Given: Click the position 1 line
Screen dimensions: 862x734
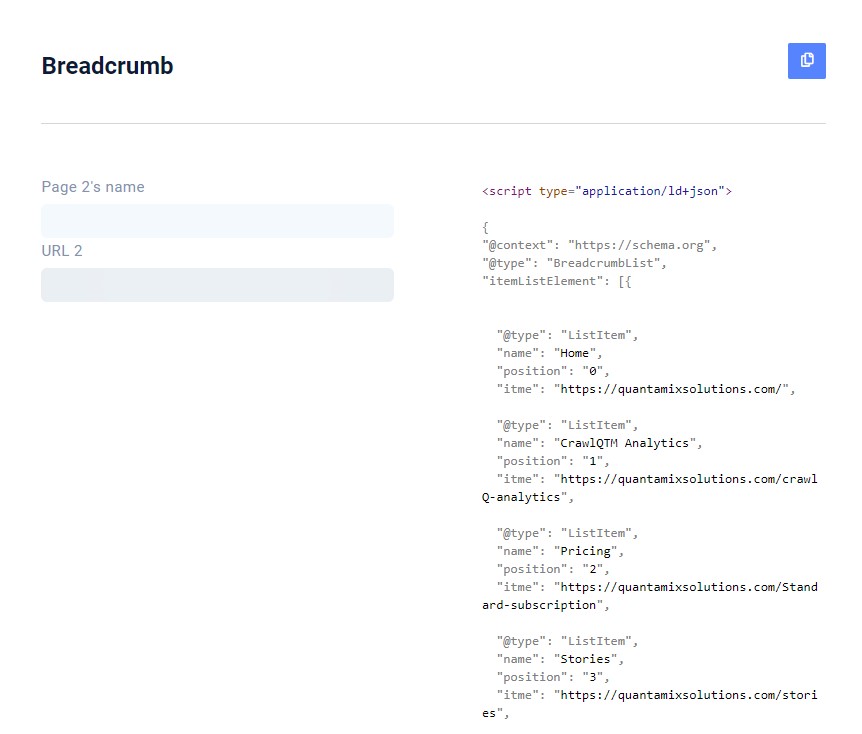Looking at the screenshot, I should click(x=552, y=461).
